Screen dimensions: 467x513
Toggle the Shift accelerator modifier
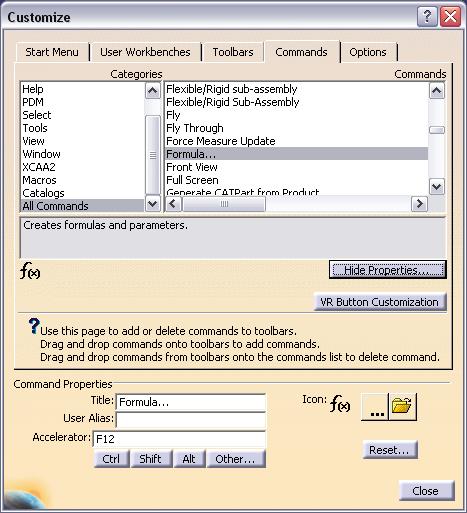pyautogui.click(x=151, y=459)
